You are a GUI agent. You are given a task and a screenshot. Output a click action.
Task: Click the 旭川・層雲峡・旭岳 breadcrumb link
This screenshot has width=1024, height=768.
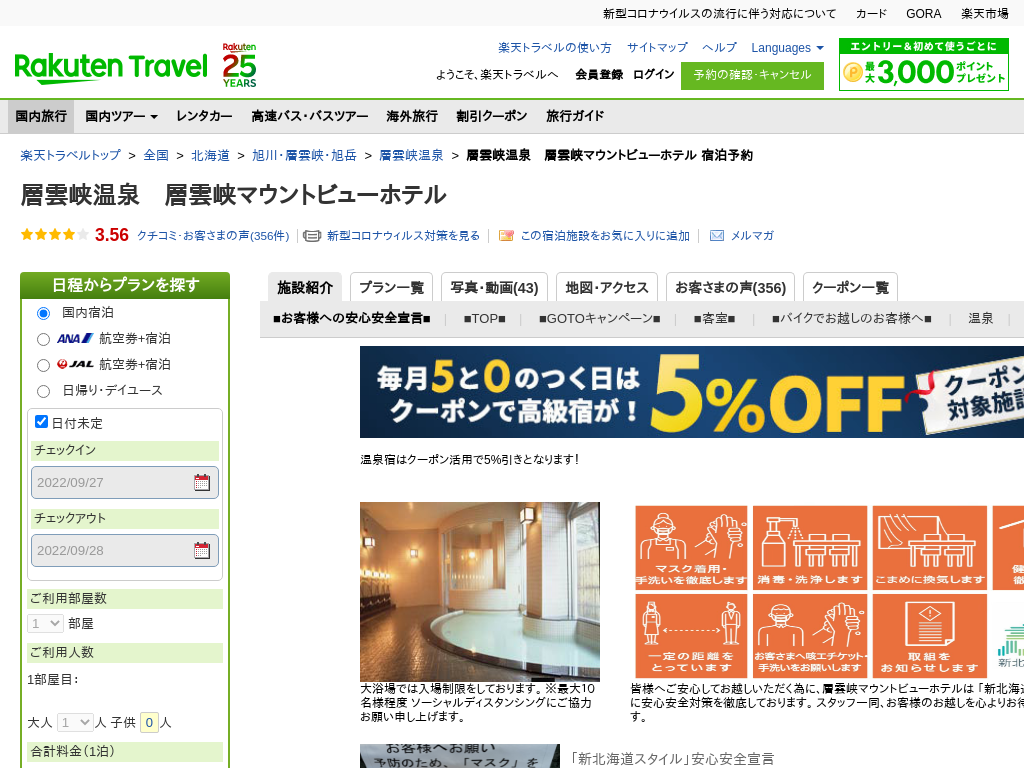click(x=304, y=155)
